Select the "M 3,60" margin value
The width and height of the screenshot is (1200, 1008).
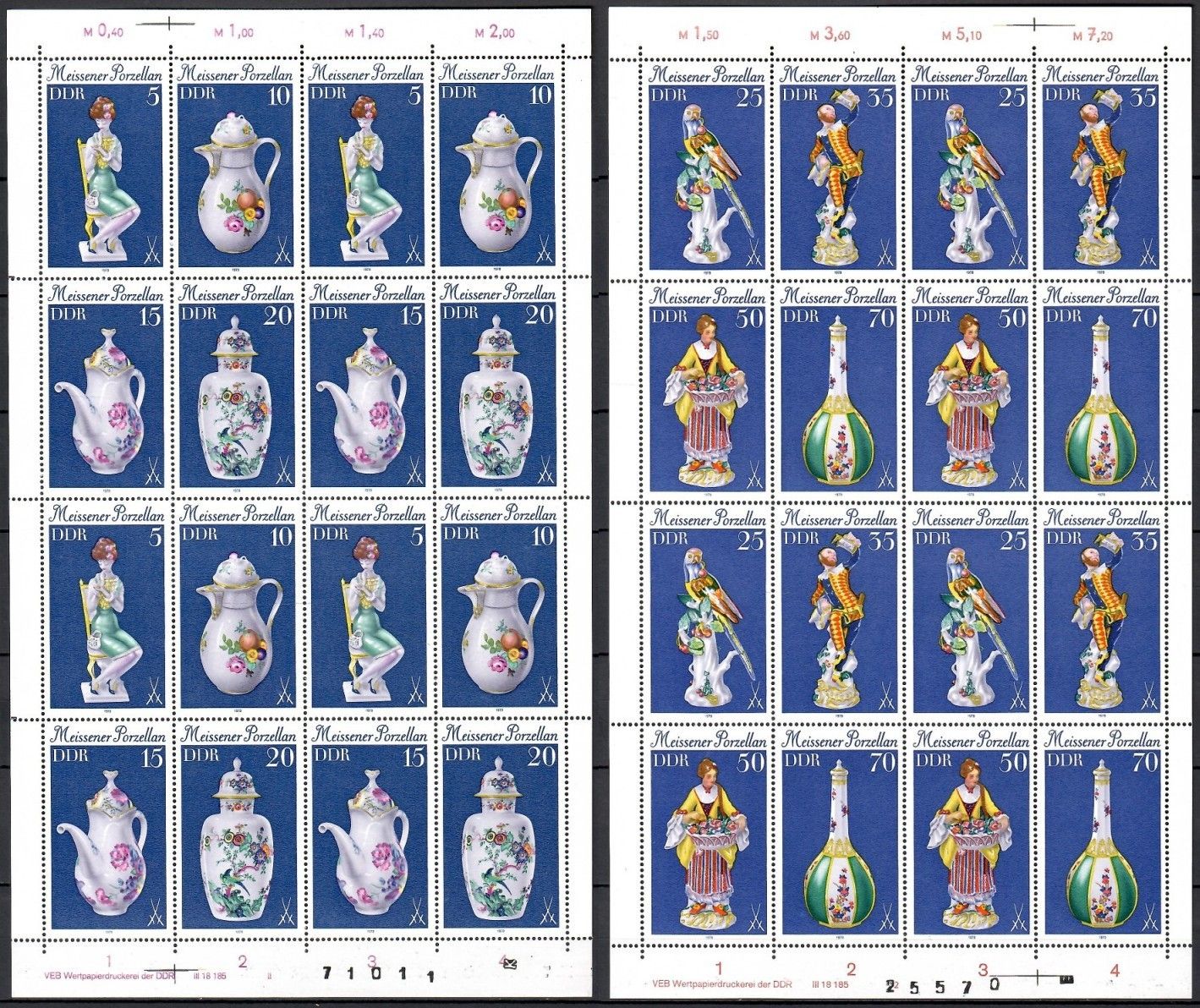830,35
